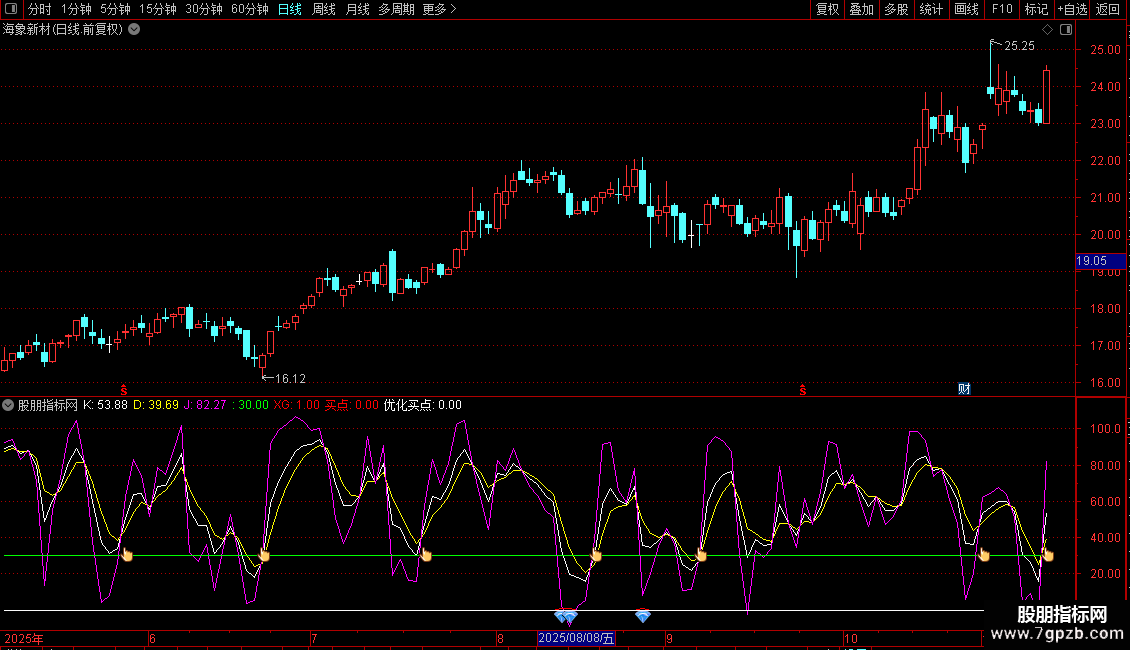Image resolution: width=1130 pixels, height=650 pixels.
Task: Open 多股 multi-stock view
Action: [896, 9]
